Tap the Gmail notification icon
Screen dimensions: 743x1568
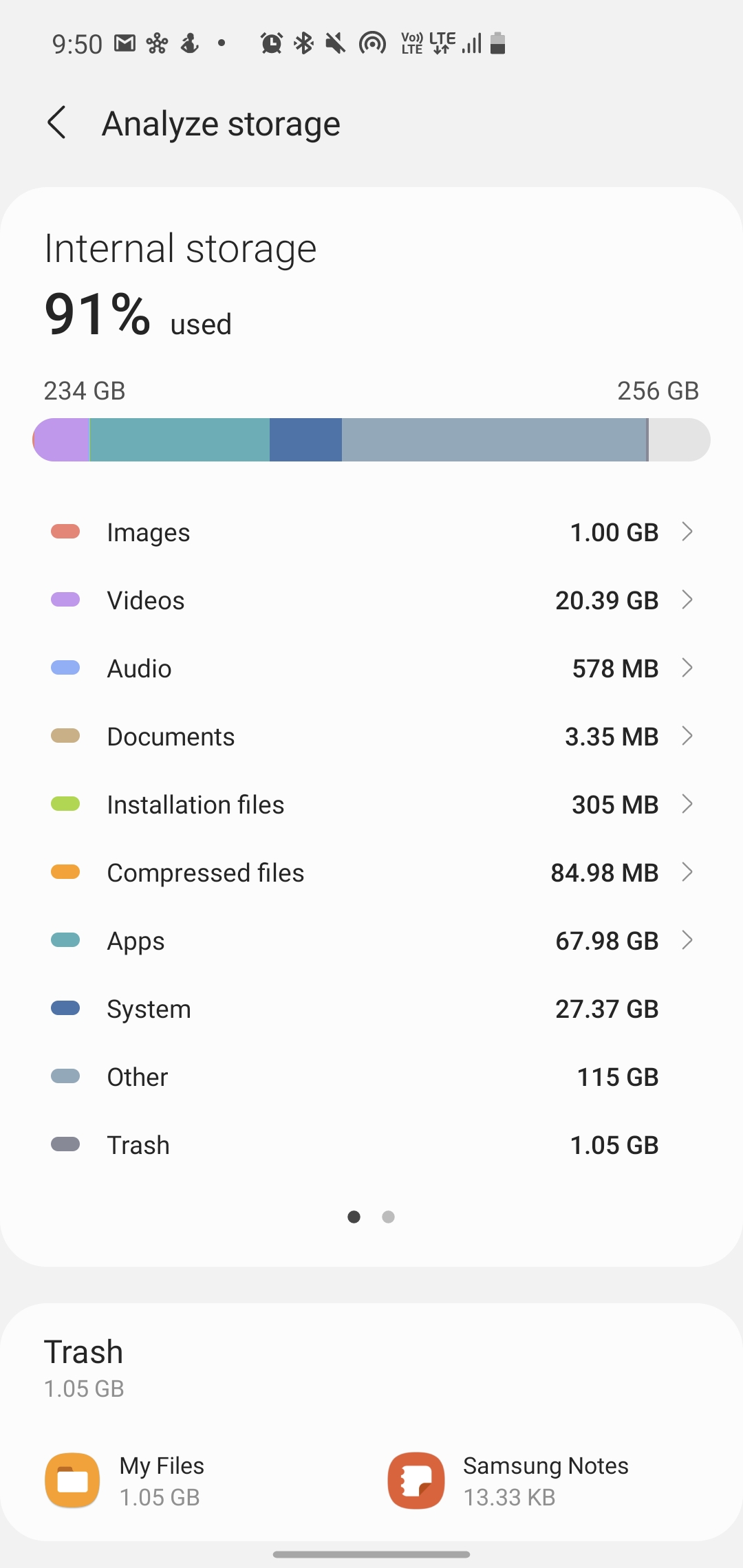pos(125,43)
